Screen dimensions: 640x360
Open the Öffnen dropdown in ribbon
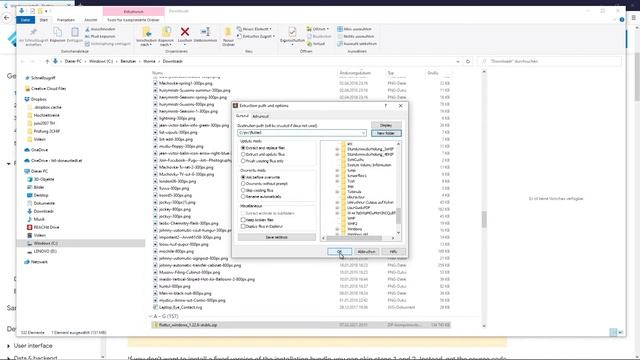click(318, 29)
